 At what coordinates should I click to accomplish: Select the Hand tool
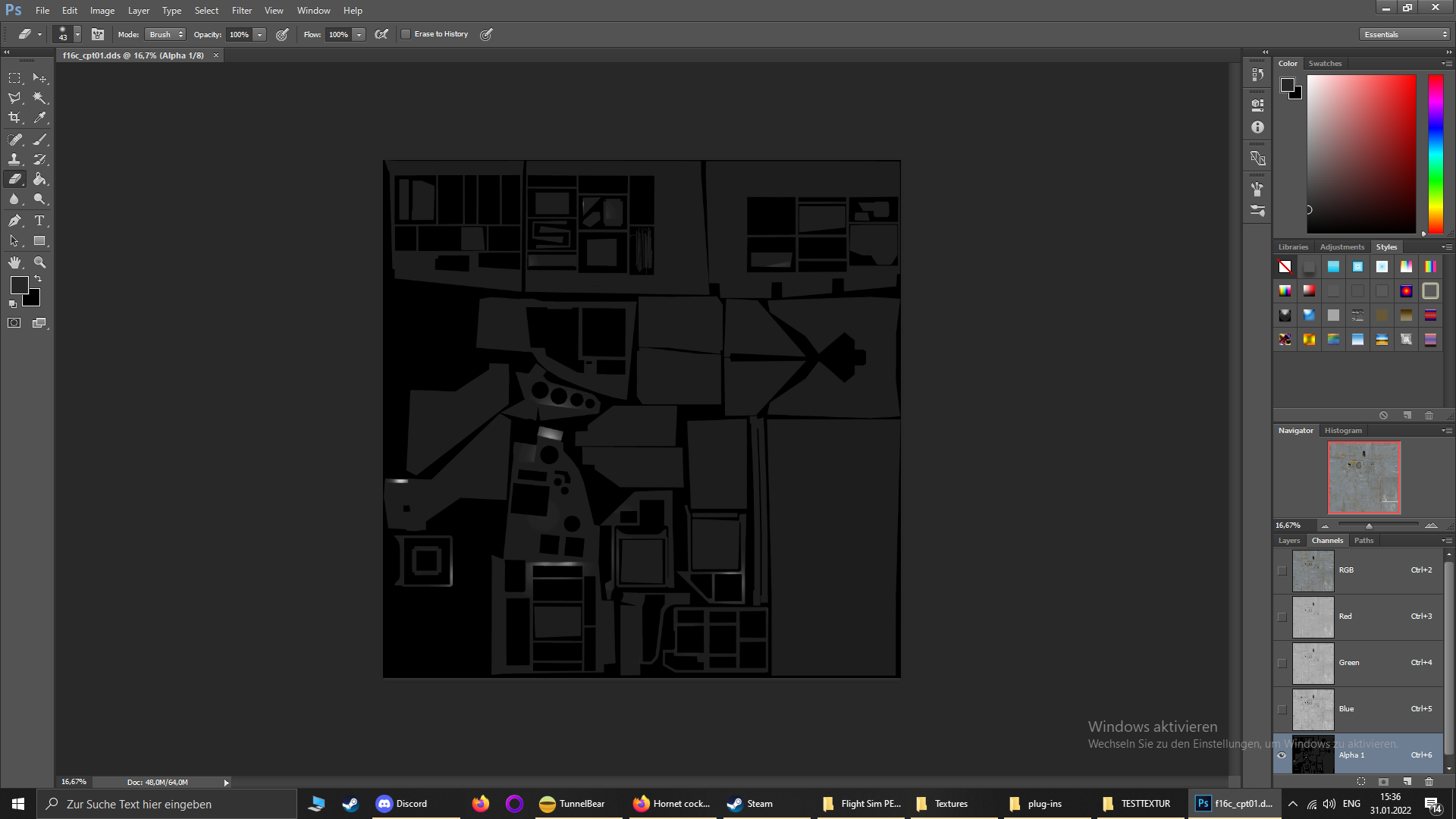[14, 262]
